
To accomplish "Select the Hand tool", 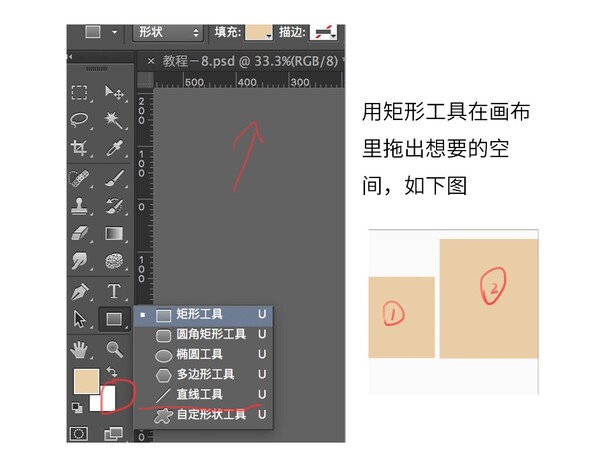I will point(79,349).
